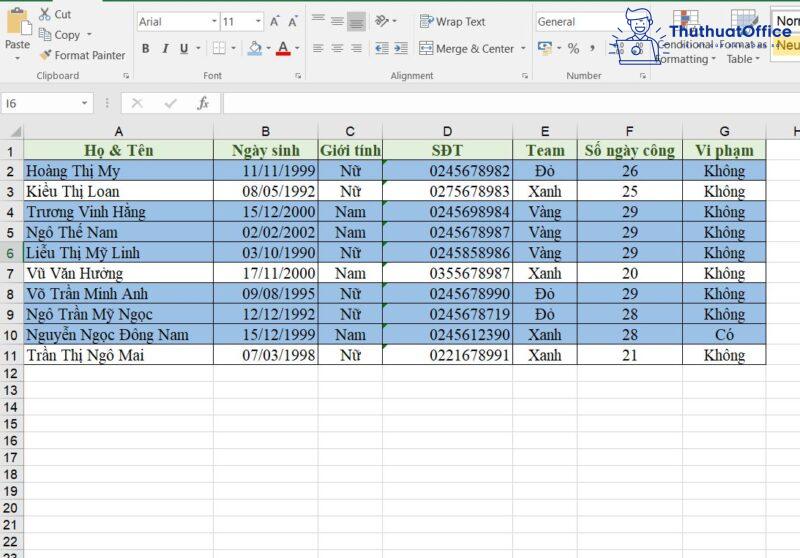
Task: Click cell 'Có' in Vi phạm column
Action: [x=724, y=334]
